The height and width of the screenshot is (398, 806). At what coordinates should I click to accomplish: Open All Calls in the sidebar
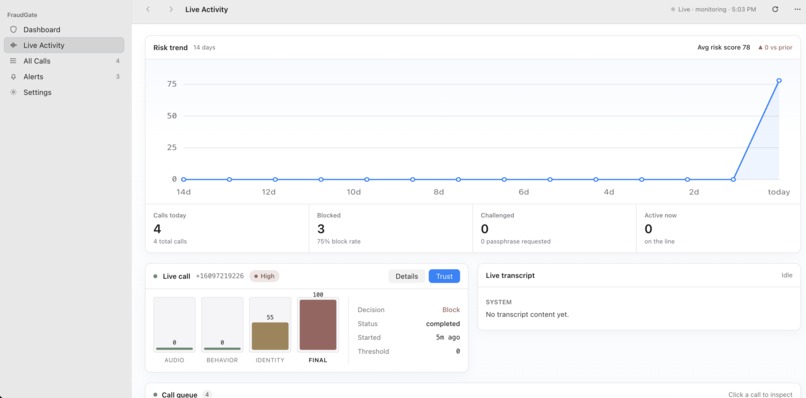point(64,61)
